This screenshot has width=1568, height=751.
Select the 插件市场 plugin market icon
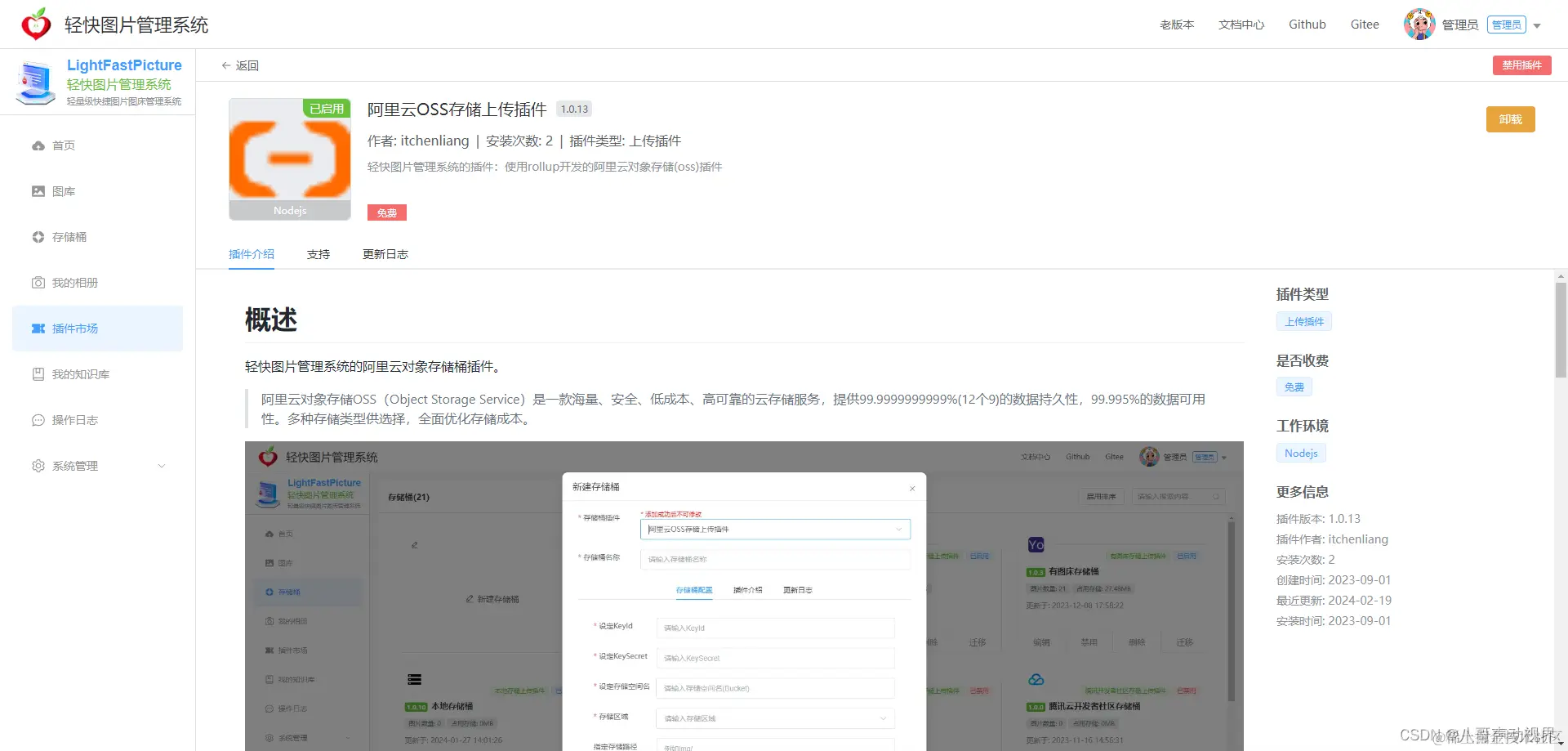pos(38,328)
